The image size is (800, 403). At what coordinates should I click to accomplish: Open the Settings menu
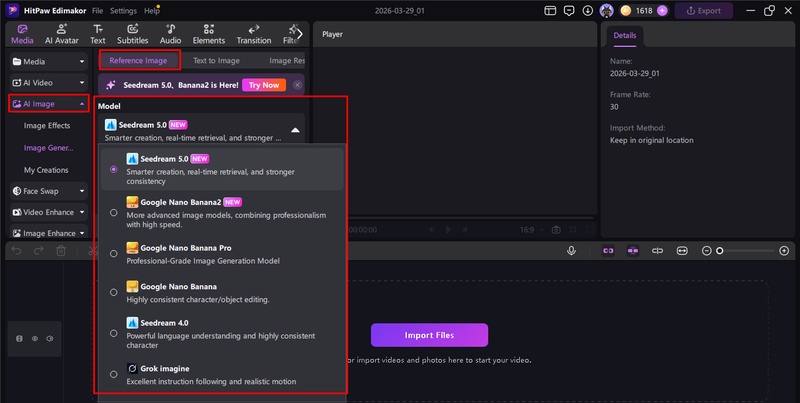[x=123, y=10]
